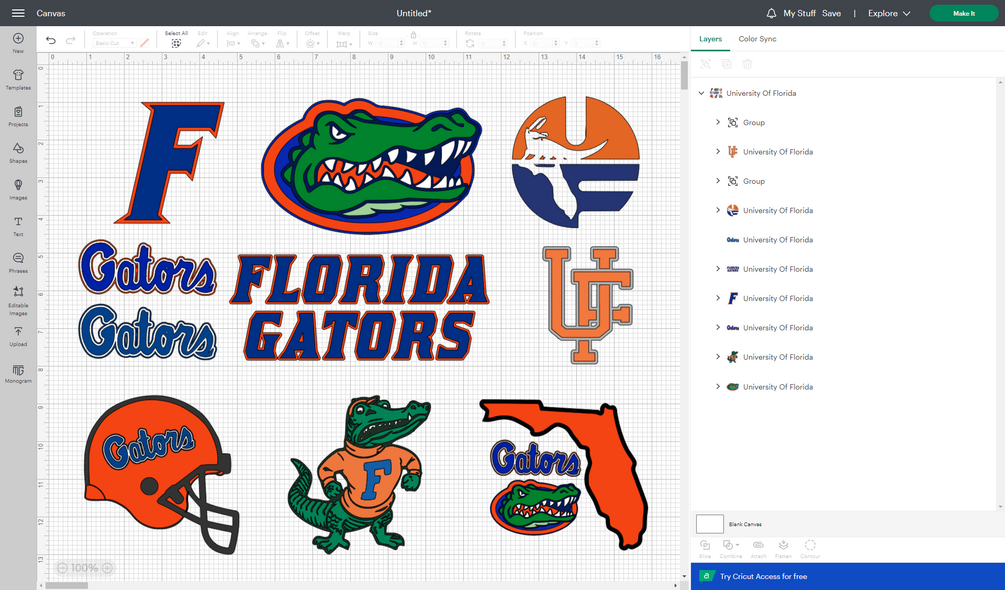Open the Projects panel

click(18, 116)
